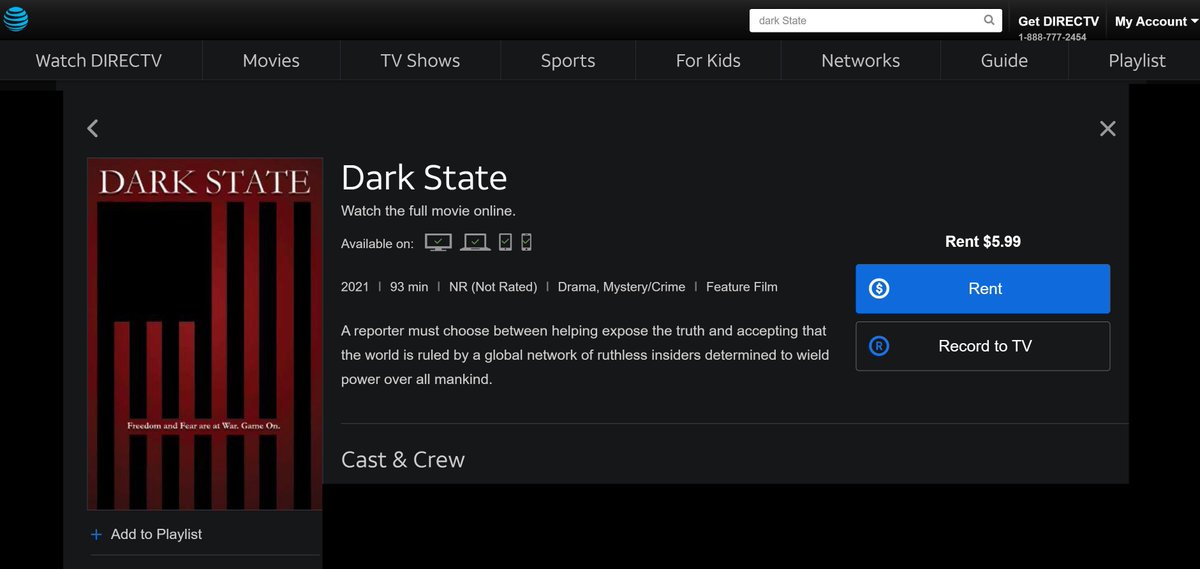Click the 1-888-777-2454 phone number
This screenshot has width=1200, height=569.
(x=1052, y=37)
